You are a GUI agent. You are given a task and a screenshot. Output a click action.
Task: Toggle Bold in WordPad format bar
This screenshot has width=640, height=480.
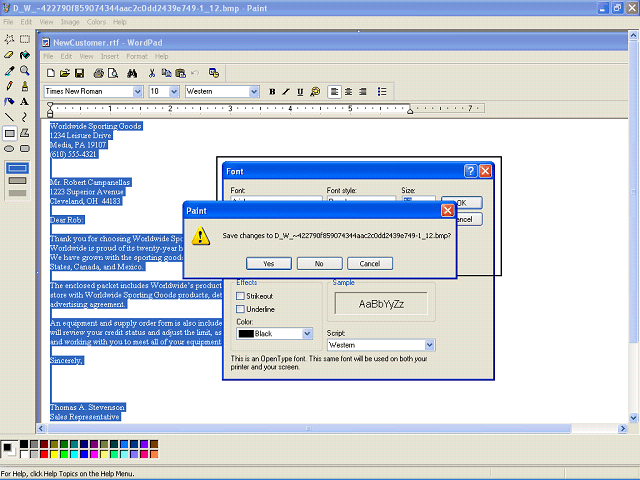272,92
